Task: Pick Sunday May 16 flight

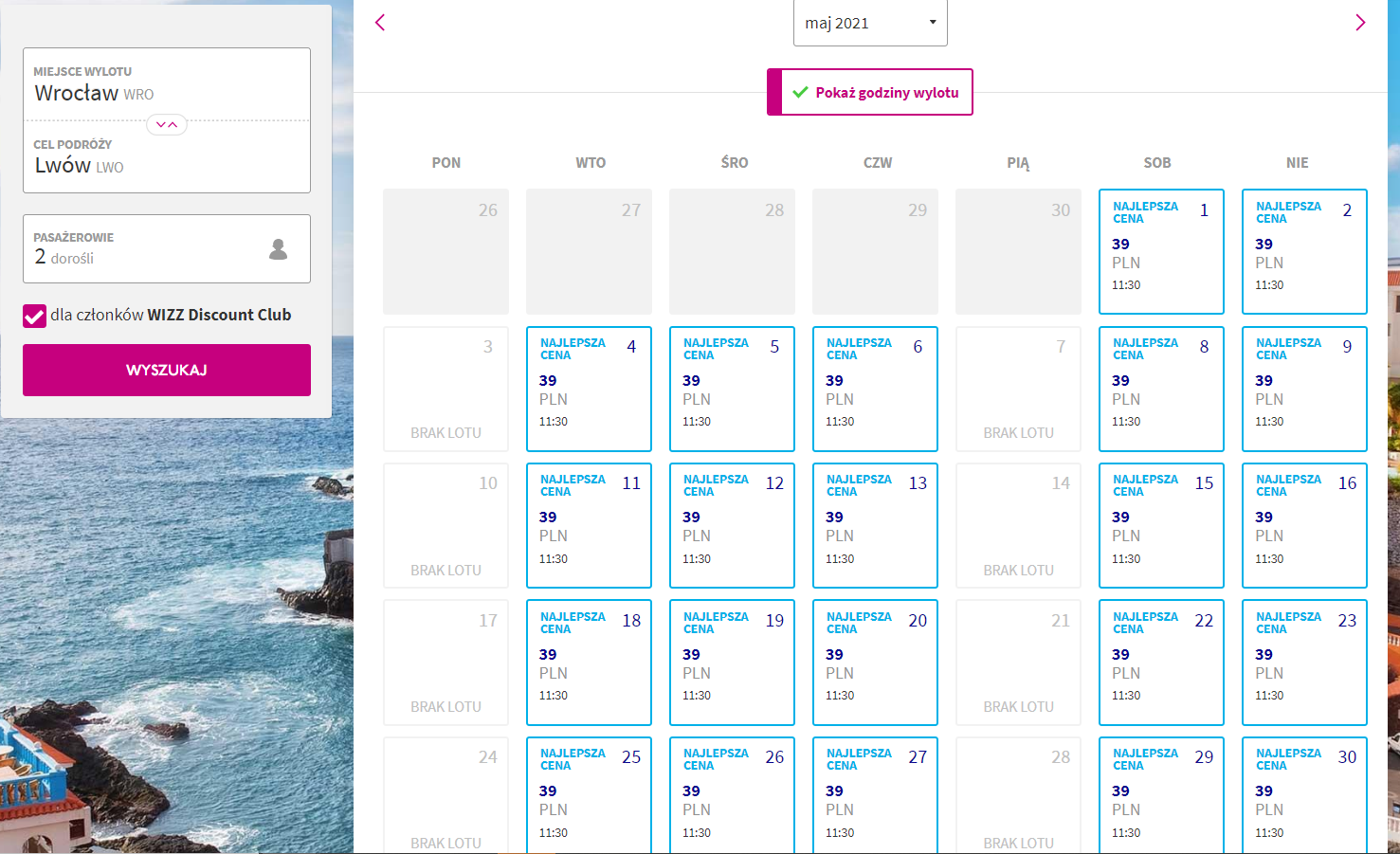Action: tap(1304, 525)
